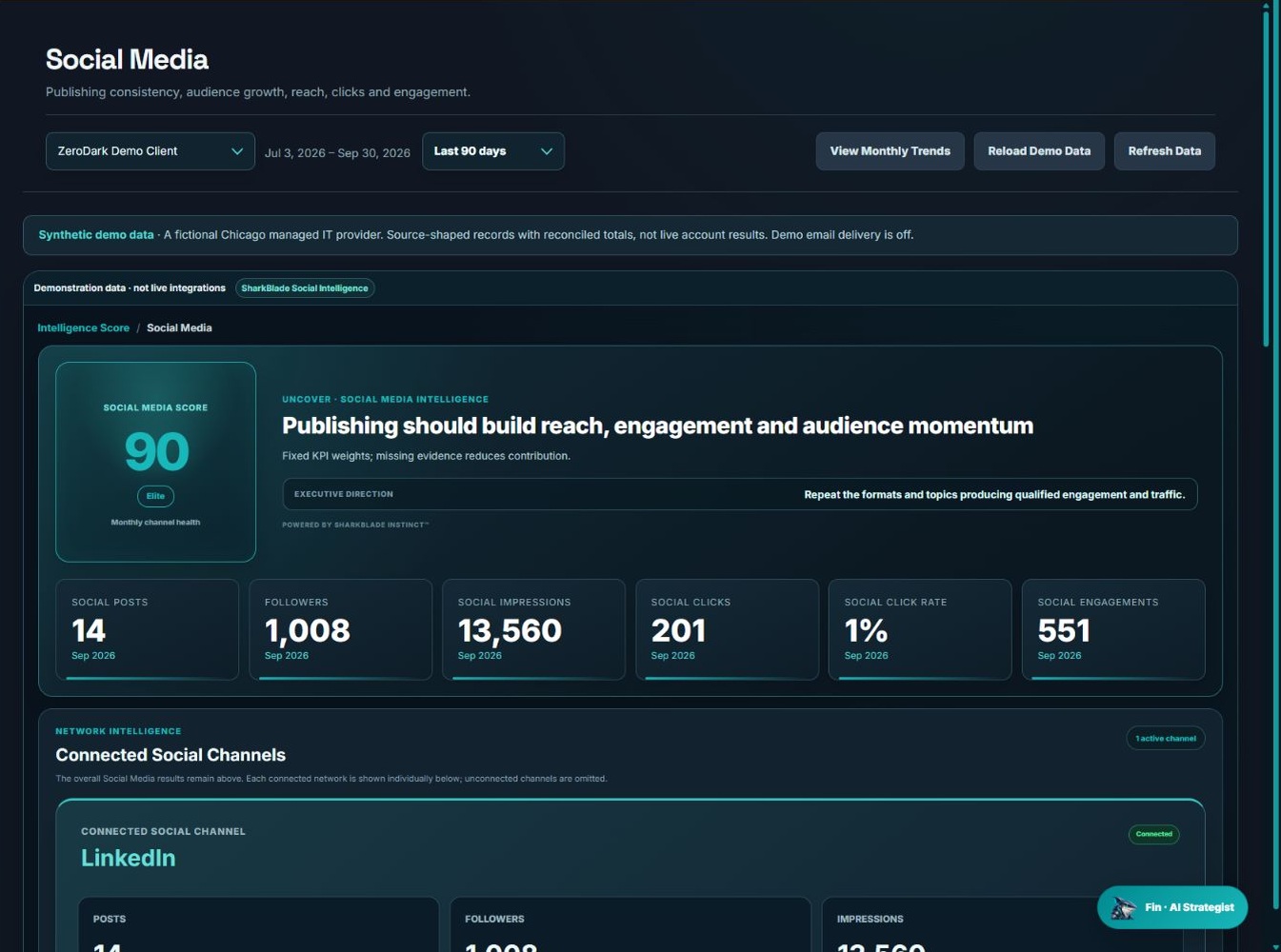
Task: Open the ZeroDark Demo Client selector
Action: tap(150, 151)
